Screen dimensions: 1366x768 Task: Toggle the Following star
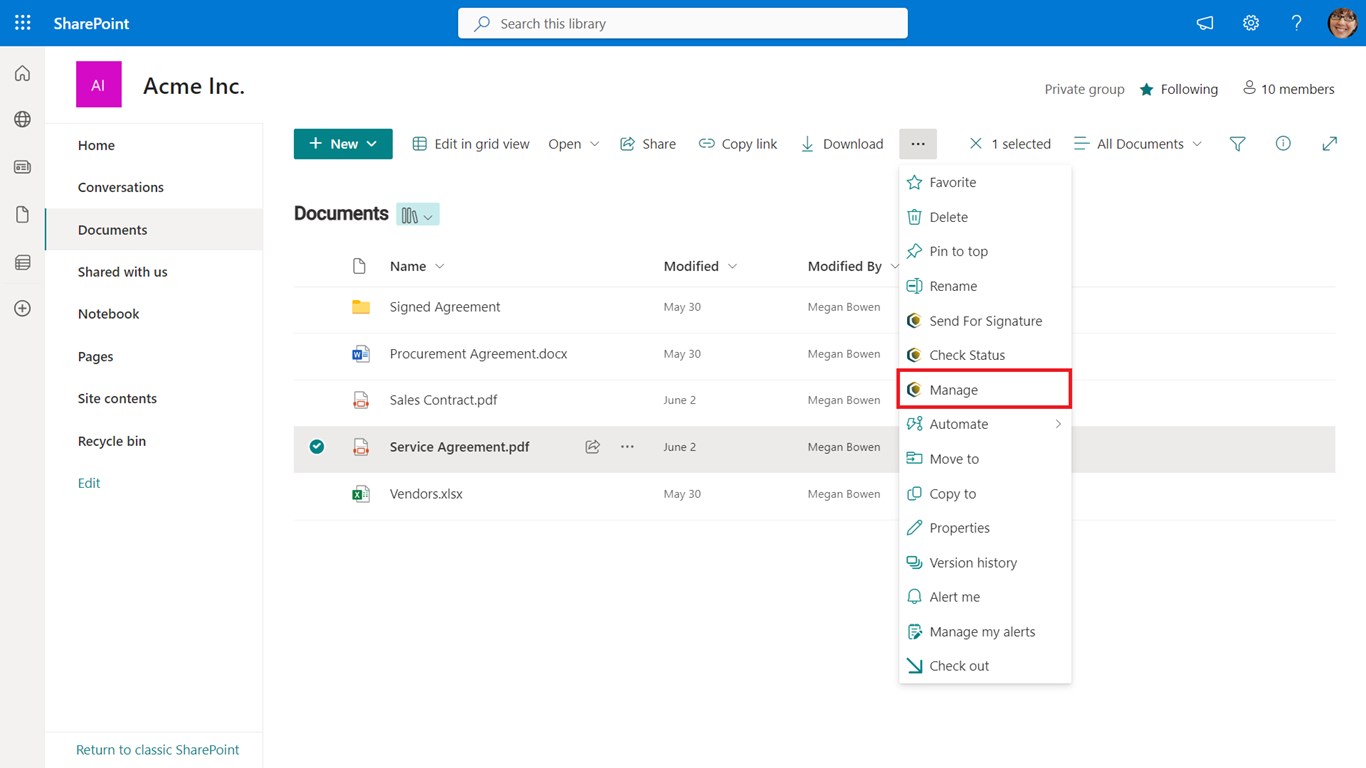[1146, 89]
